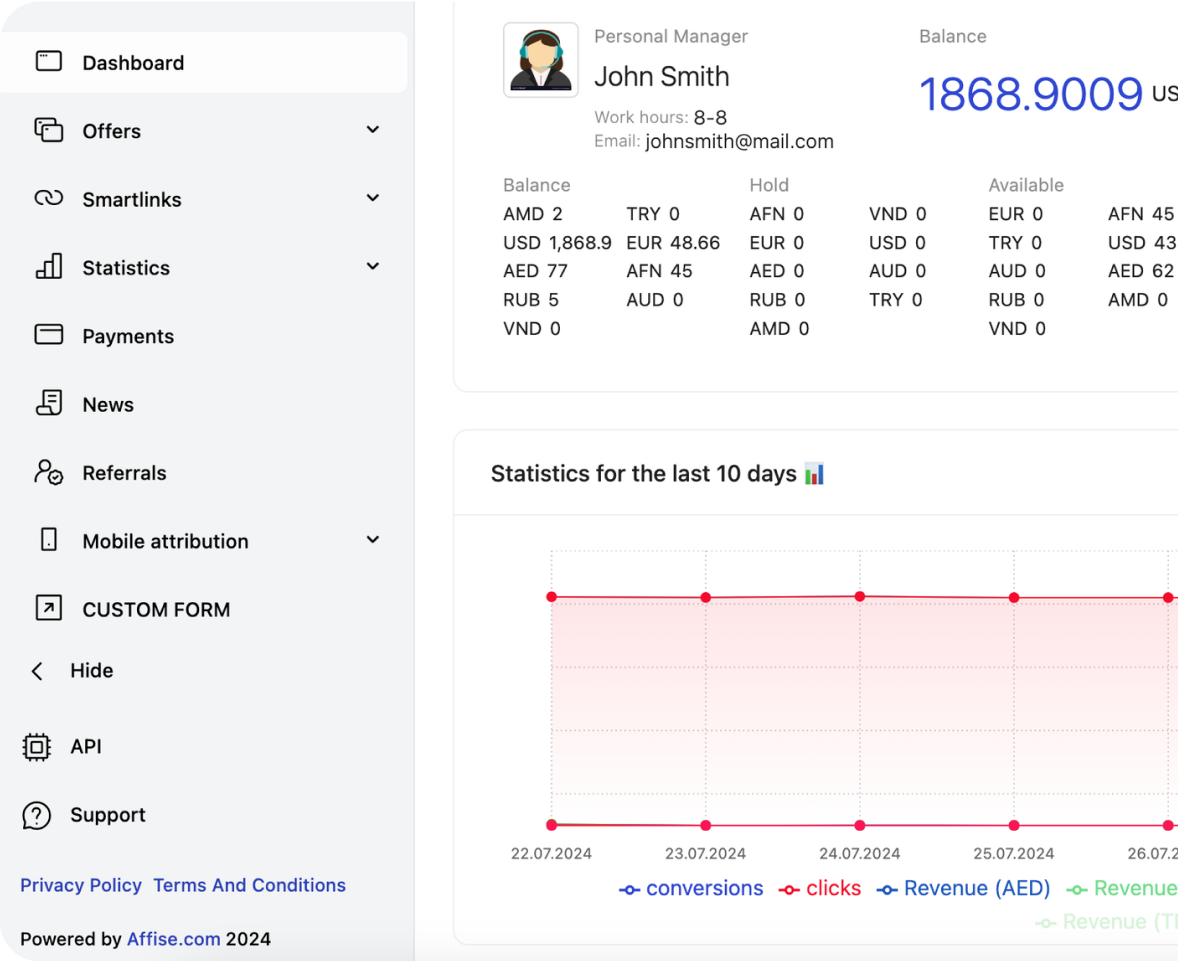This screenshot has height=961, width=1178.
Task: Open the Terms And Conditions link
Action: click(249, 885)
